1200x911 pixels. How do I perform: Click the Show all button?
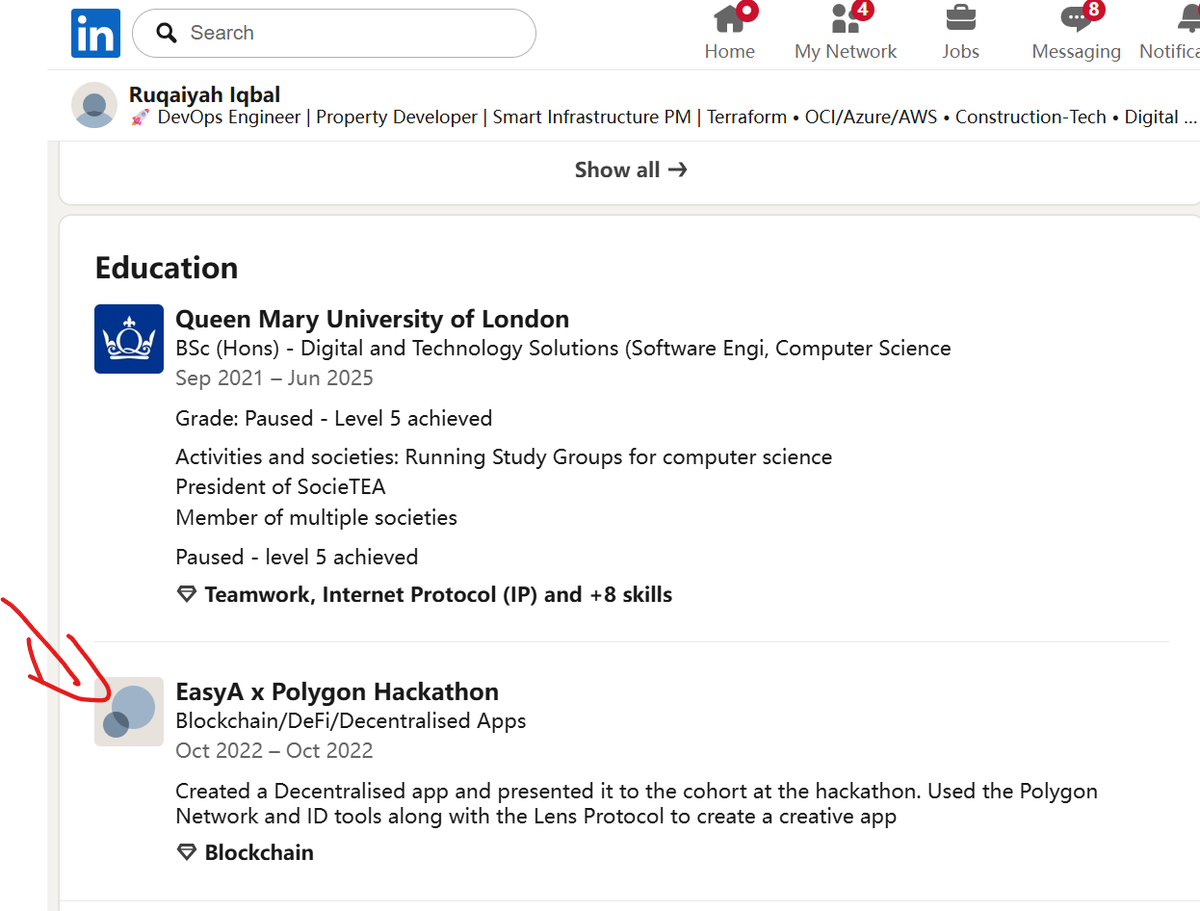[630, 170]
